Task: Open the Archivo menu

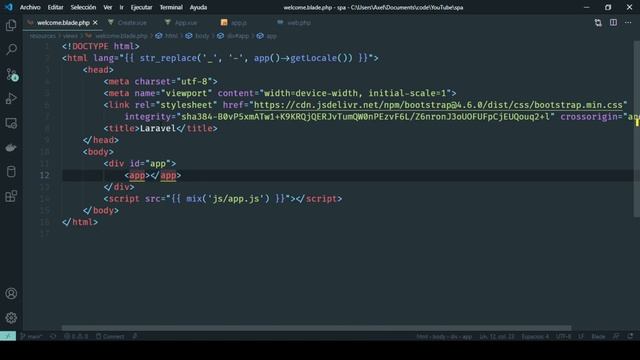Action: click(x=30, y=7)
